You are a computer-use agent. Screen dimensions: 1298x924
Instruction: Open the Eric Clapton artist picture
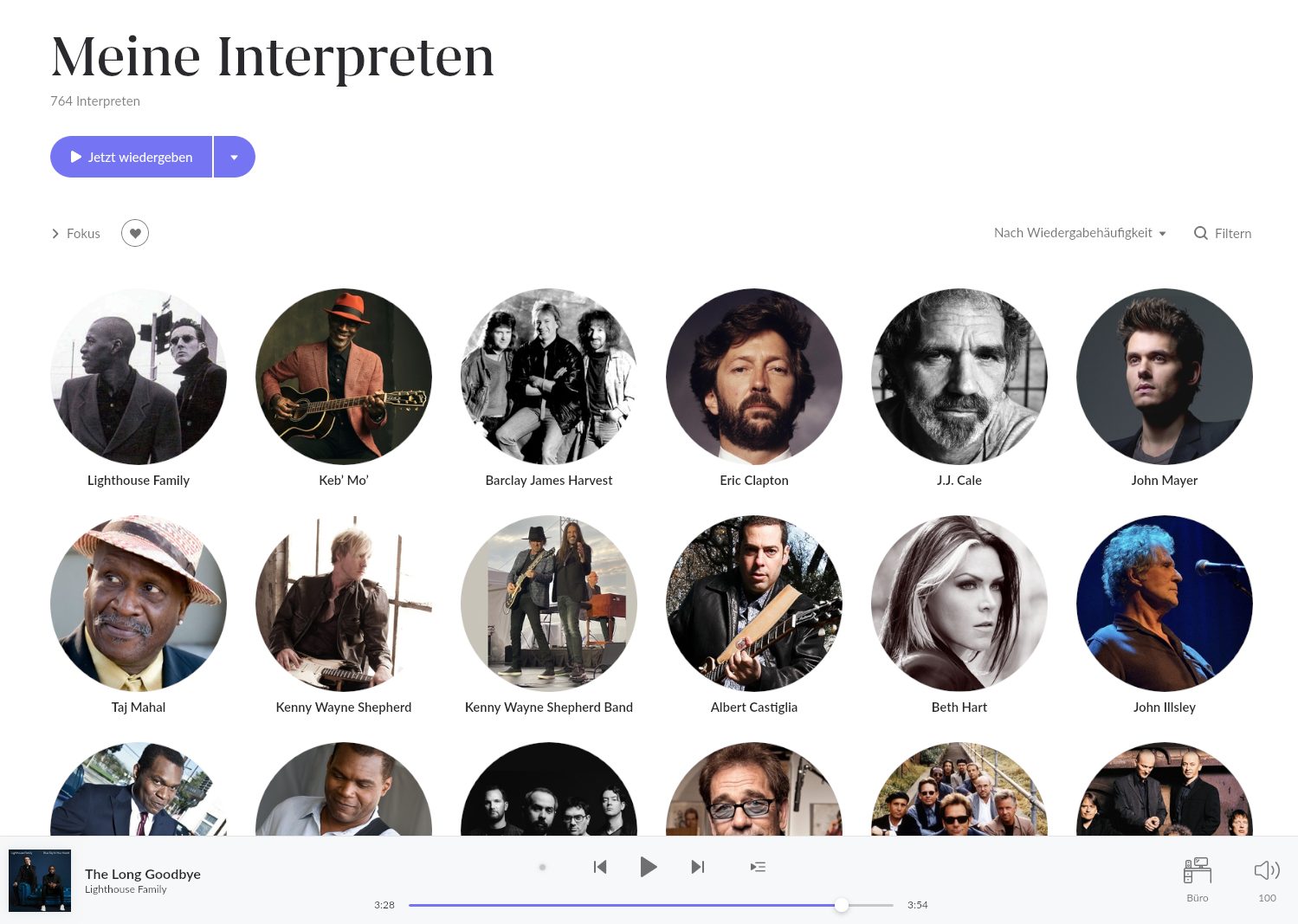tap(753, 377)
